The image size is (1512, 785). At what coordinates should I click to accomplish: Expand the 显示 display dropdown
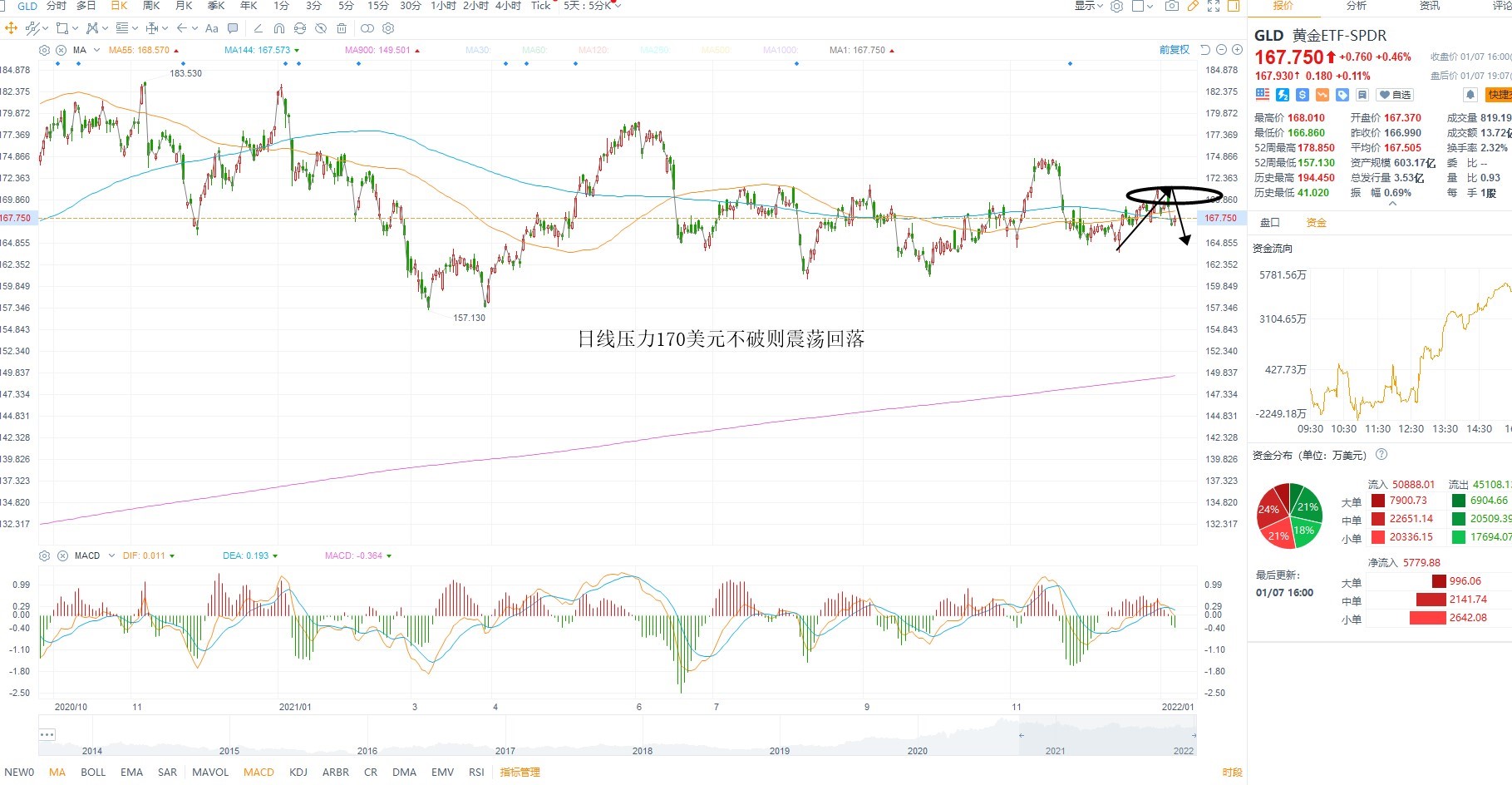pos(1089,6)
